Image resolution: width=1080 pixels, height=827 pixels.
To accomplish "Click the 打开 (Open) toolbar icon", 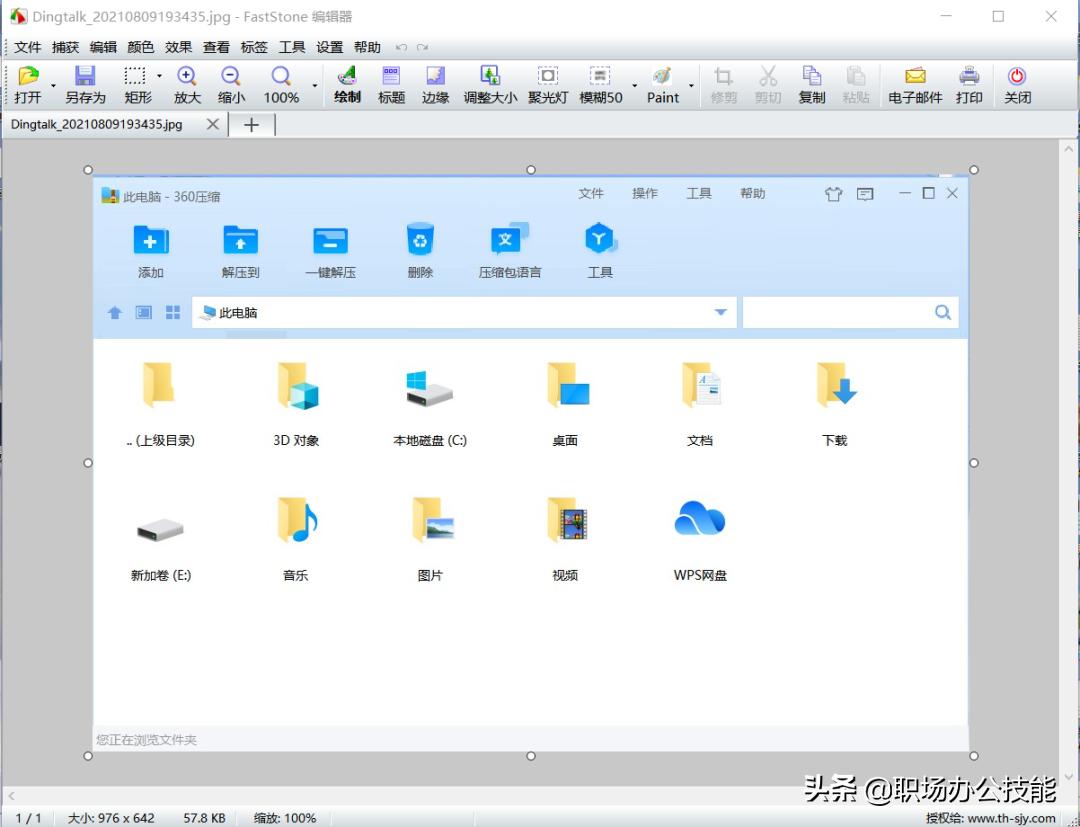I will (x=28, y=85).
